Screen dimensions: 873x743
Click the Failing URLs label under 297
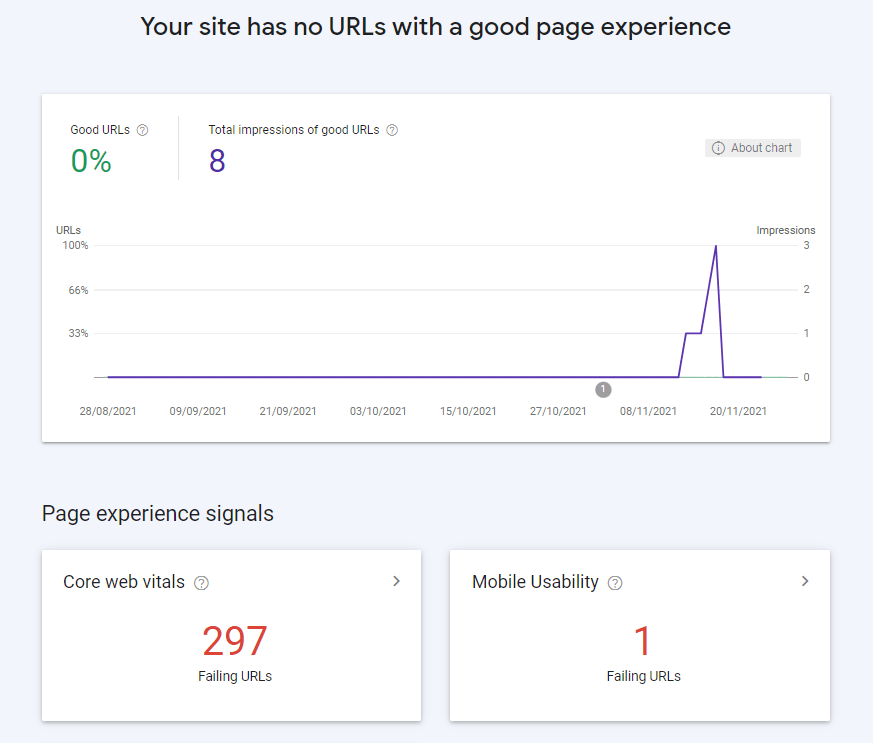click(x=235, y=676)
